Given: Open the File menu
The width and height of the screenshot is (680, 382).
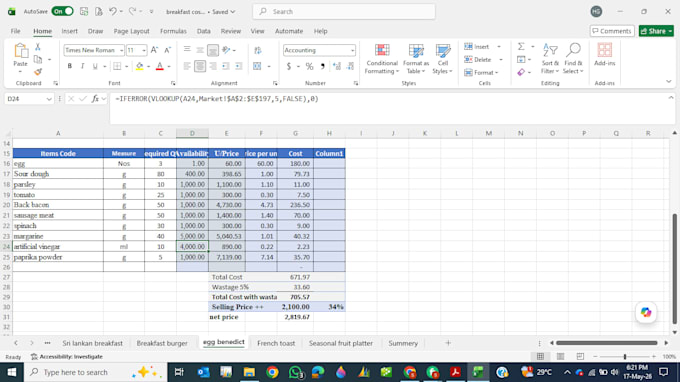Looking at the screenshot, I should (x=16, y=31).
